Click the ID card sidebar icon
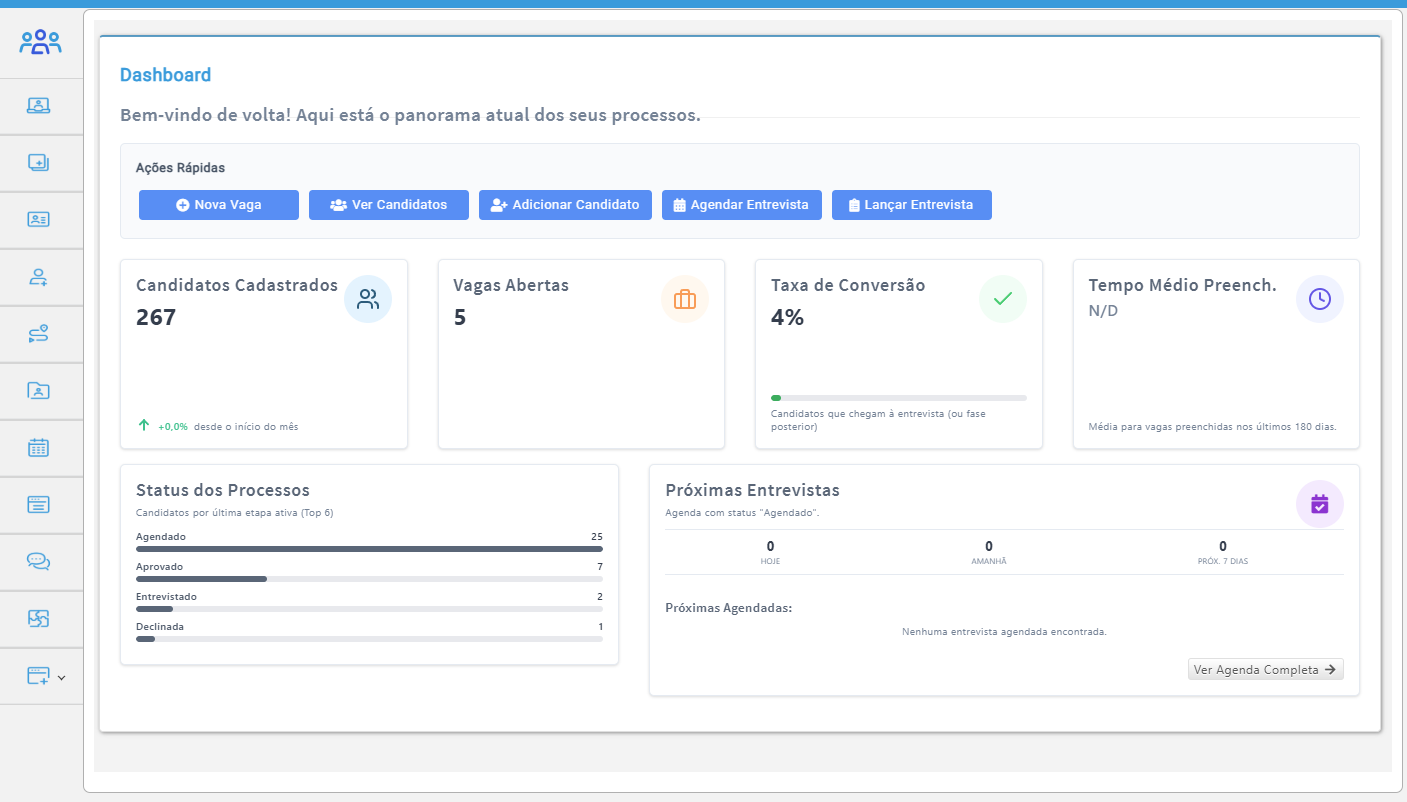1407x802 pixels. coord(39,220)
